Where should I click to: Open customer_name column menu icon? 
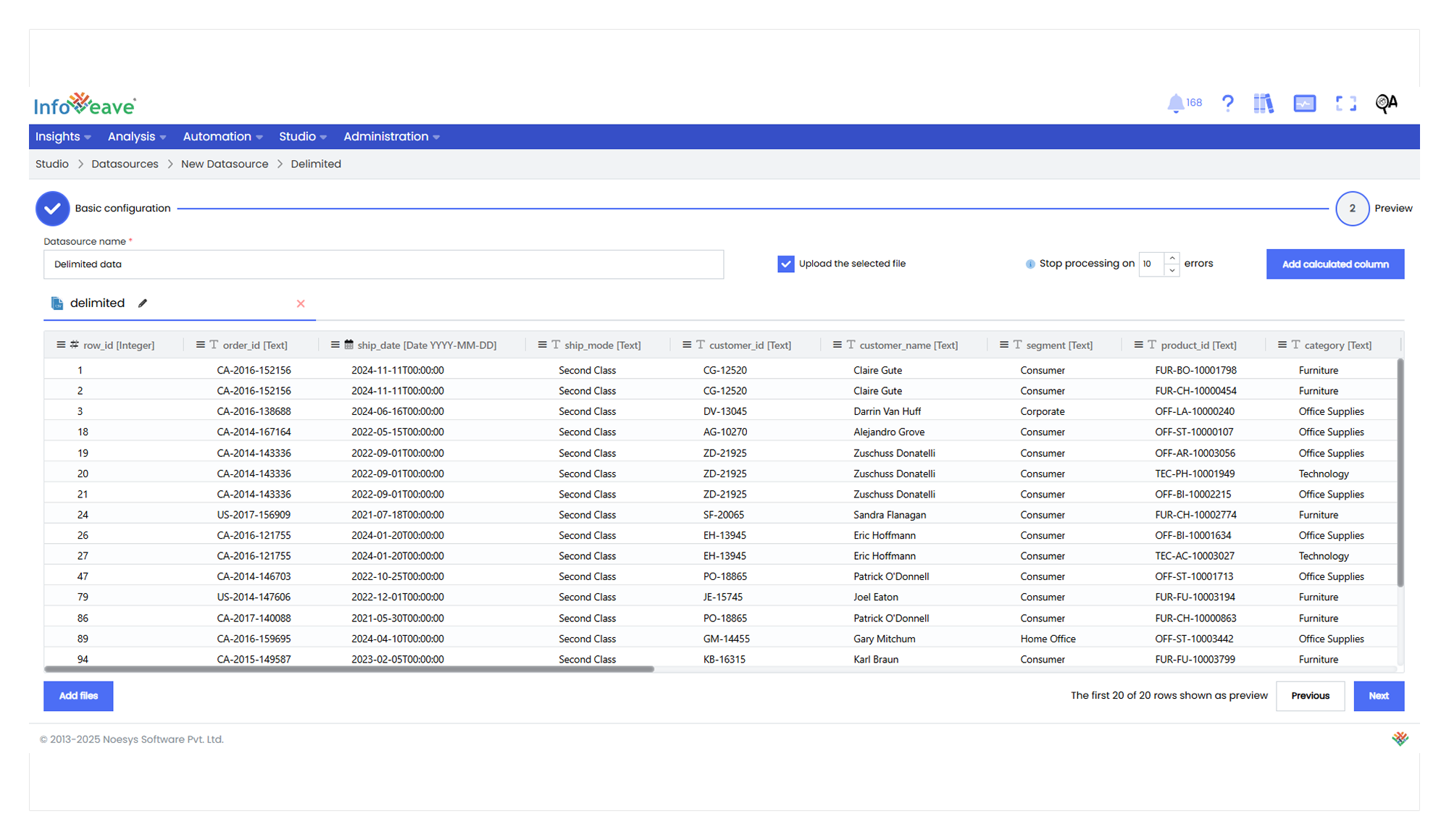tap(838, 345)
